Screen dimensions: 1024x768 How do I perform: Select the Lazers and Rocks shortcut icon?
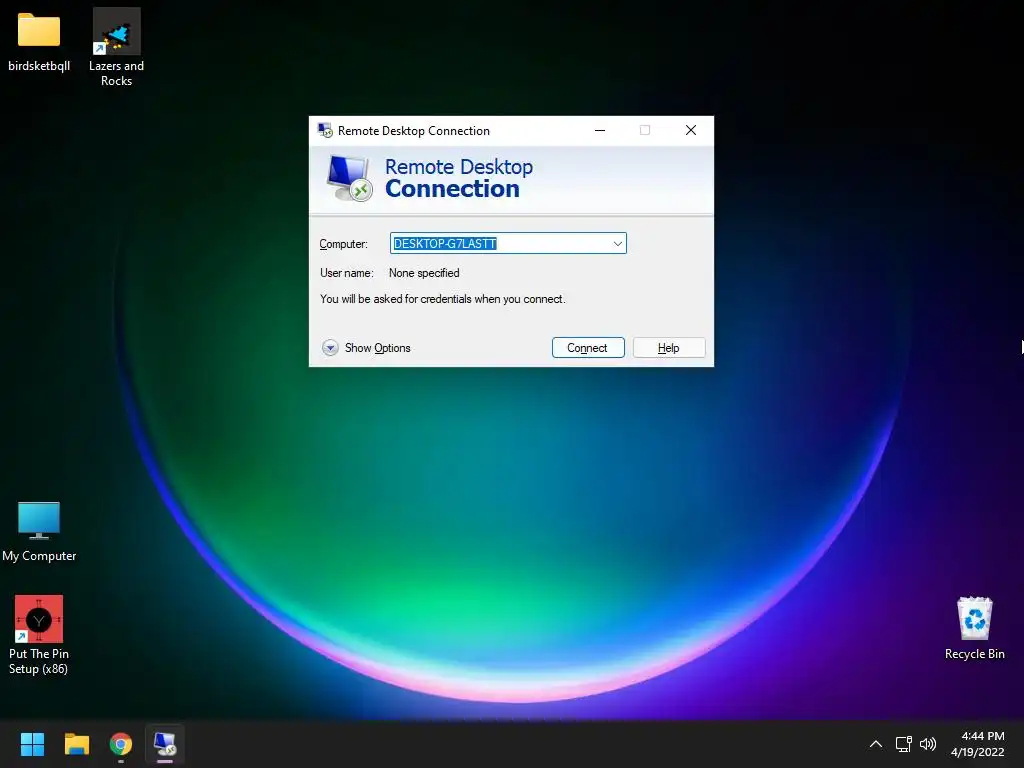click(116, 47)
